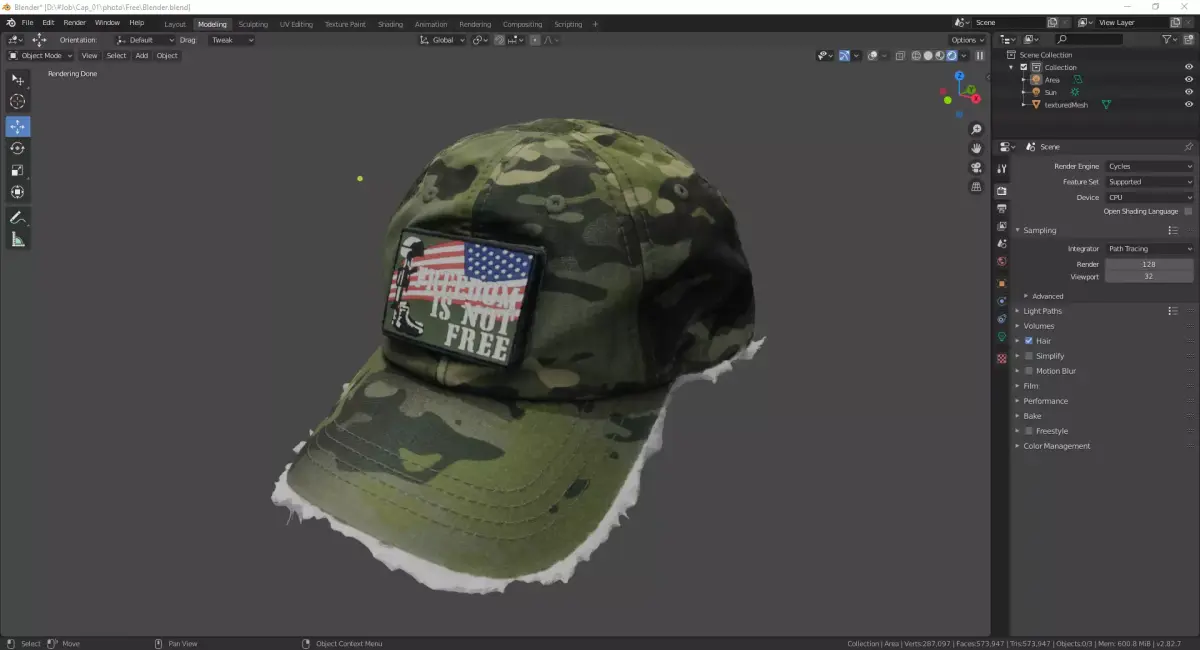Expand the Color Management panel
The height and width of the screenshot is (650, 1200).
pos(1056,446)
